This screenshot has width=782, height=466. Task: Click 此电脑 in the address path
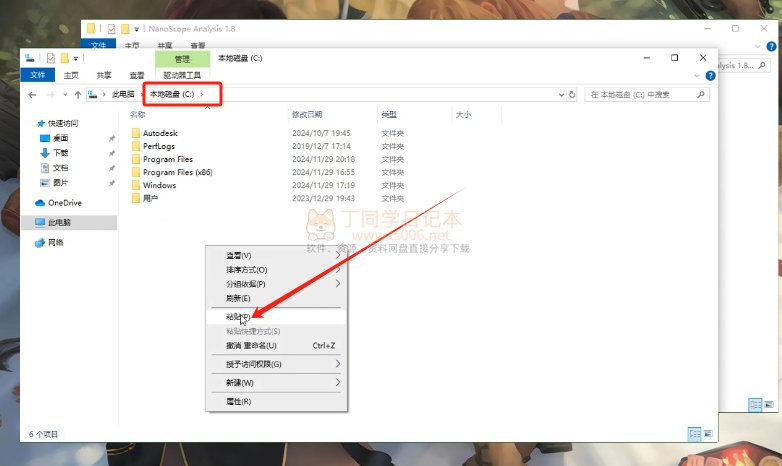[123, 94]
